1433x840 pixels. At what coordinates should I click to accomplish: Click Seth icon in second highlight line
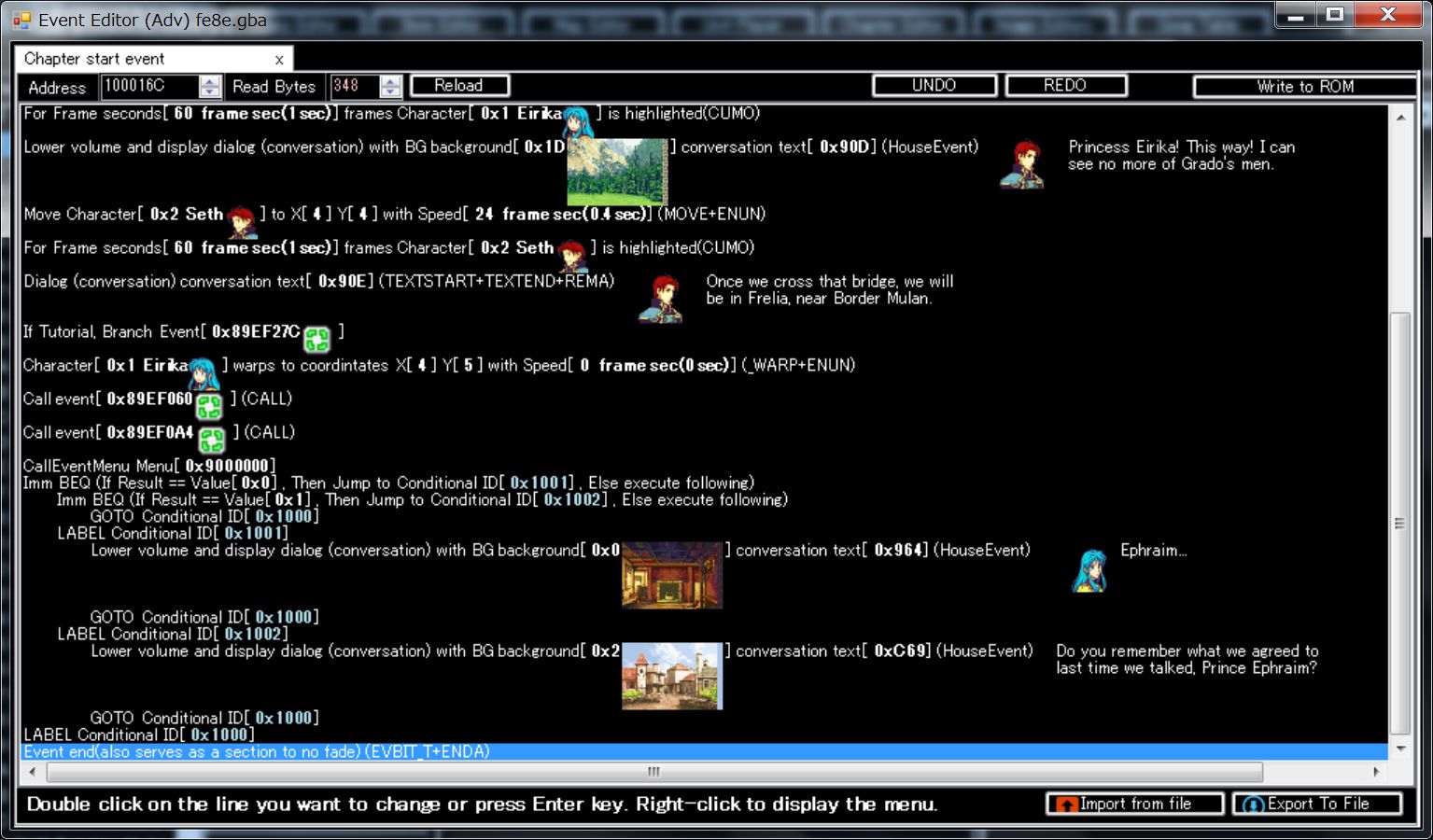click(x=571, y=254)
